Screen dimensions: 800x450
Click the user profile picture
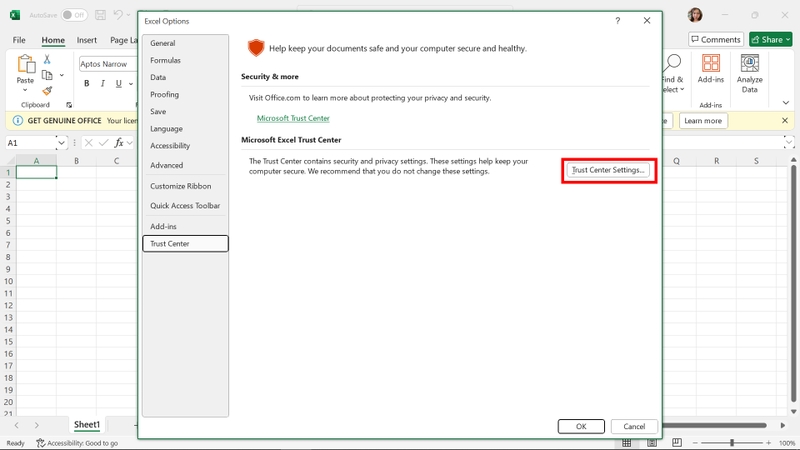tap(695, 15)
